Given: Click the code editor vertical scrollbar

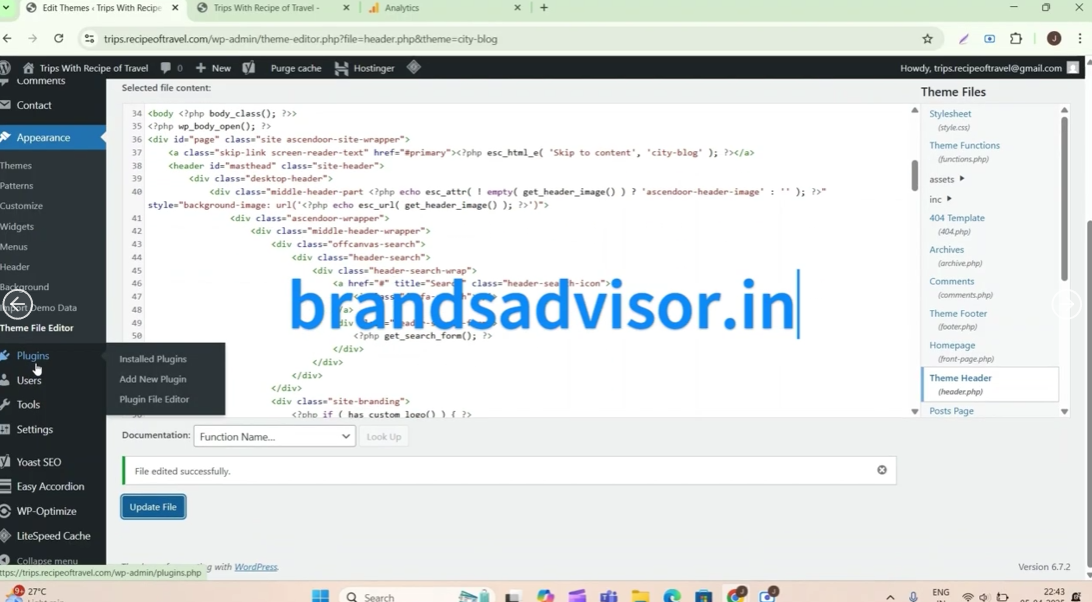Looking at the screenshot, I should [914, 176].
